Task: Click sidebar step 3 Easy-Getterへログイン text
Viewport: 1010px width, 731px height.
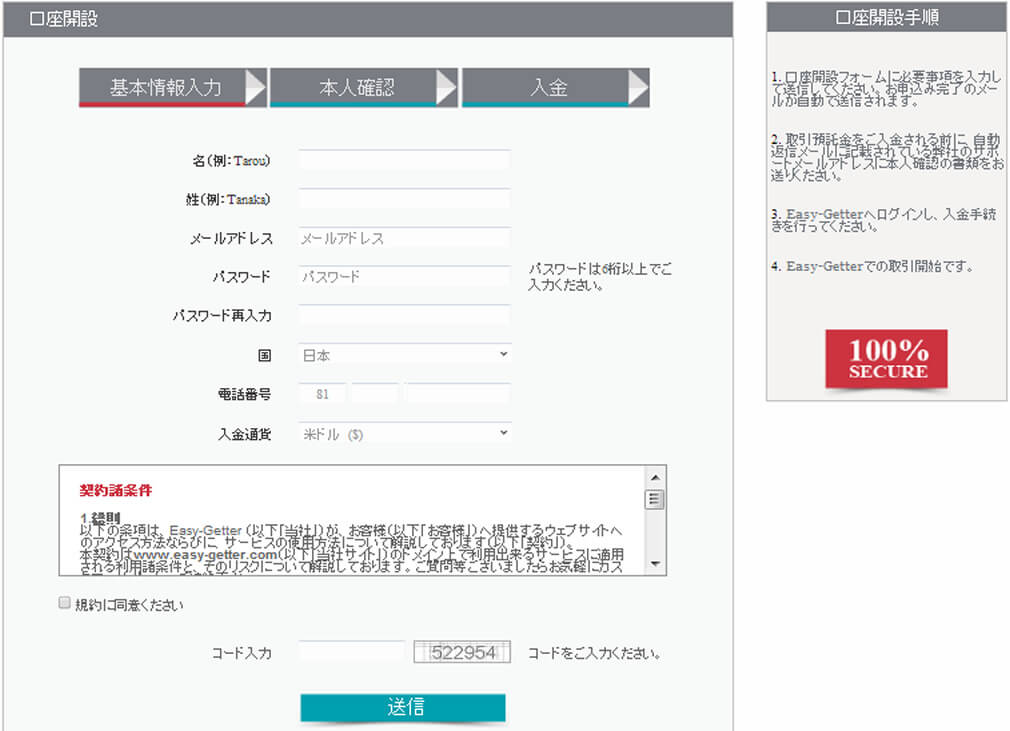Action: coord(884,220)
